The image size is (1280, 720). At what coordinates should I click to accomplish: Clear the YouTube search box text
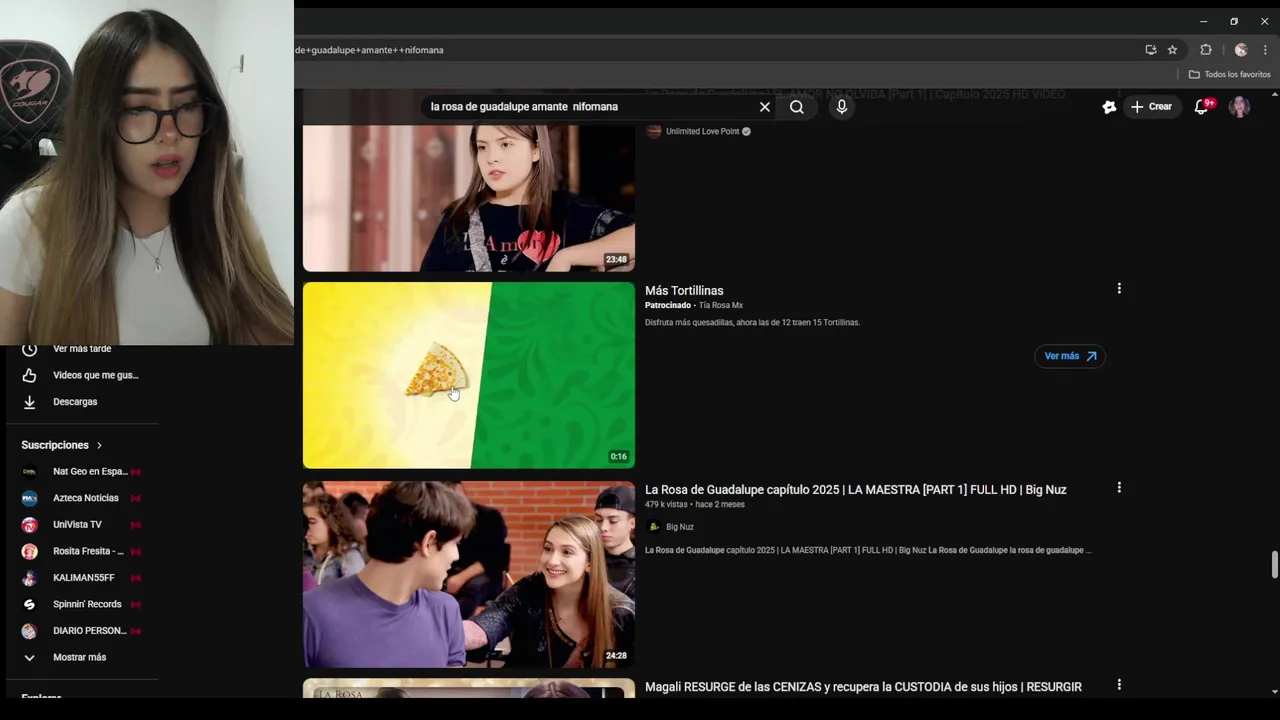pos(765,107)
